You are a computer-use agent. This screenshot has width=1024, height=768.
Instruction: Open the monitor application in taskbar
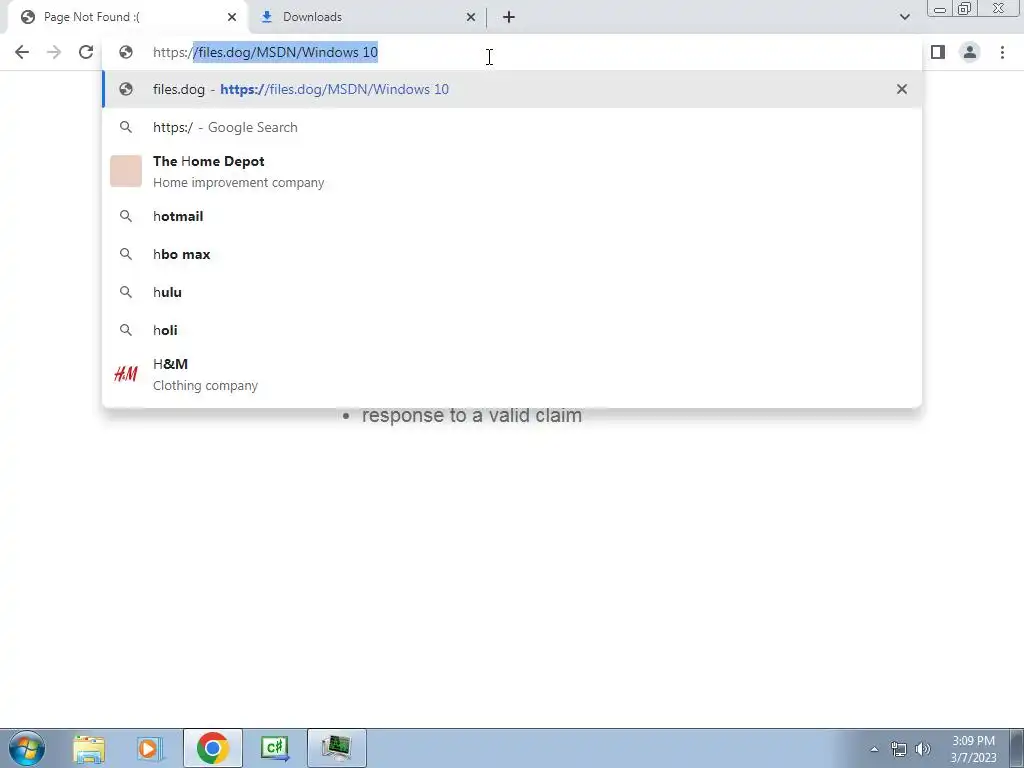tap(336, 748)
